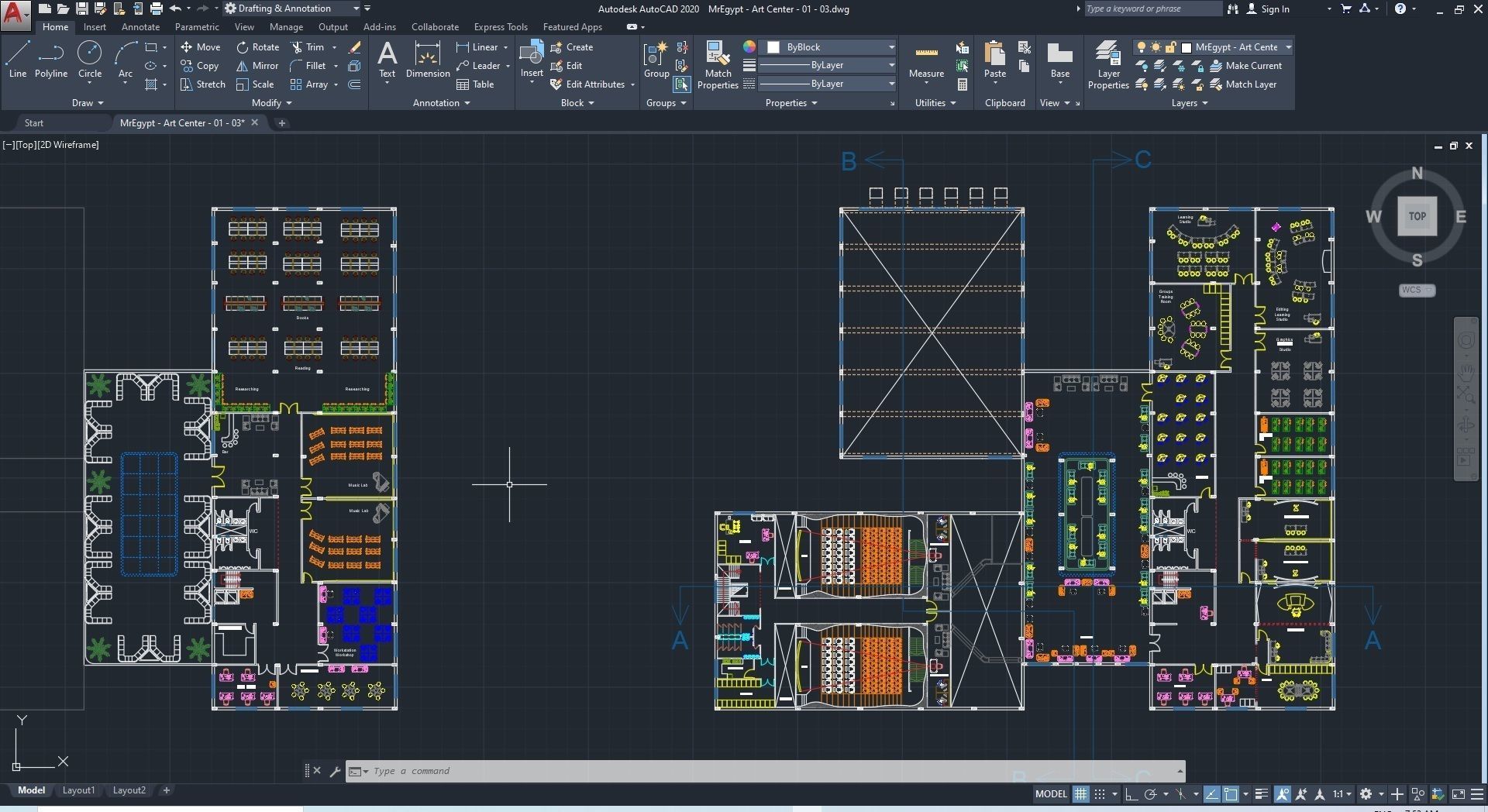This screenshot has height=812, width=1488.
Task: Open the Start file tab
Action: tap(34, 123)
